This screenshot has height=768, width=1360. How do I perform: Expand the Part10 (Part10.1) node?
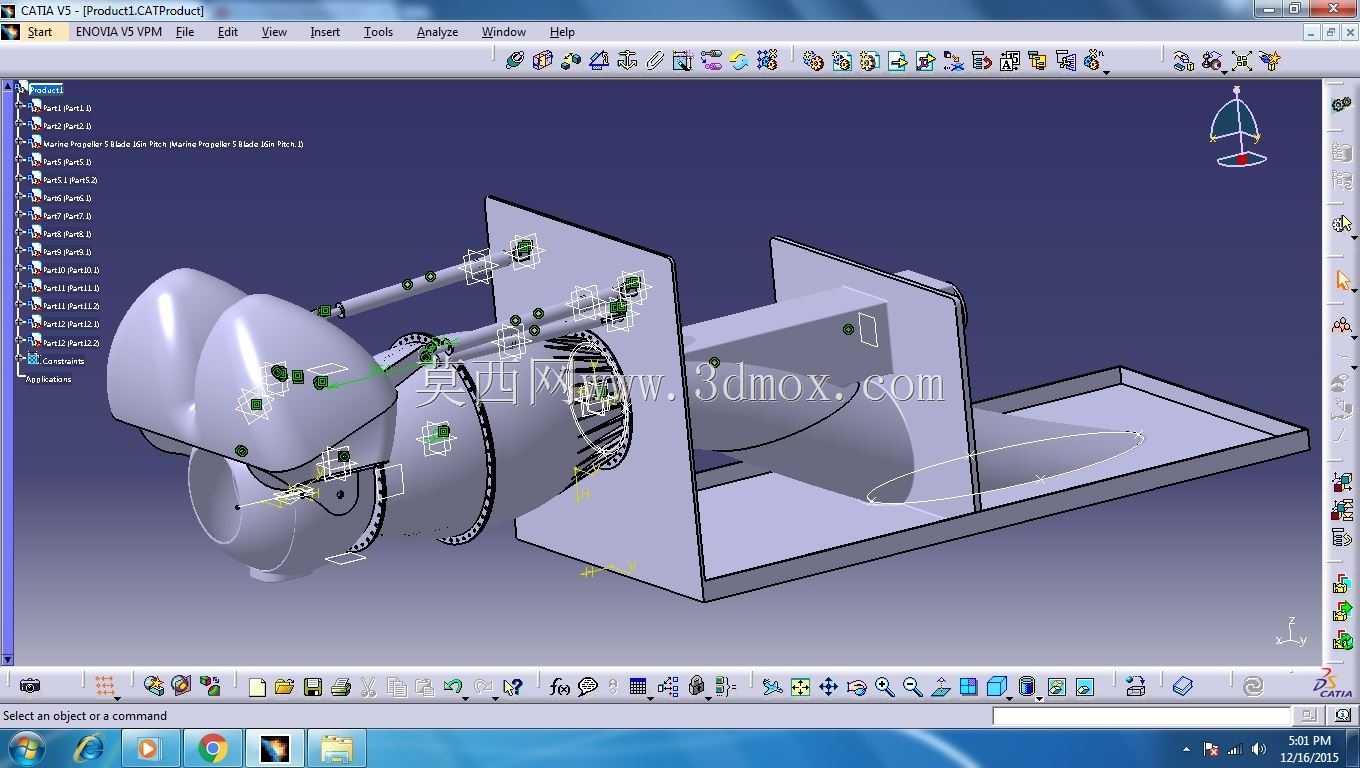point(21,269)
